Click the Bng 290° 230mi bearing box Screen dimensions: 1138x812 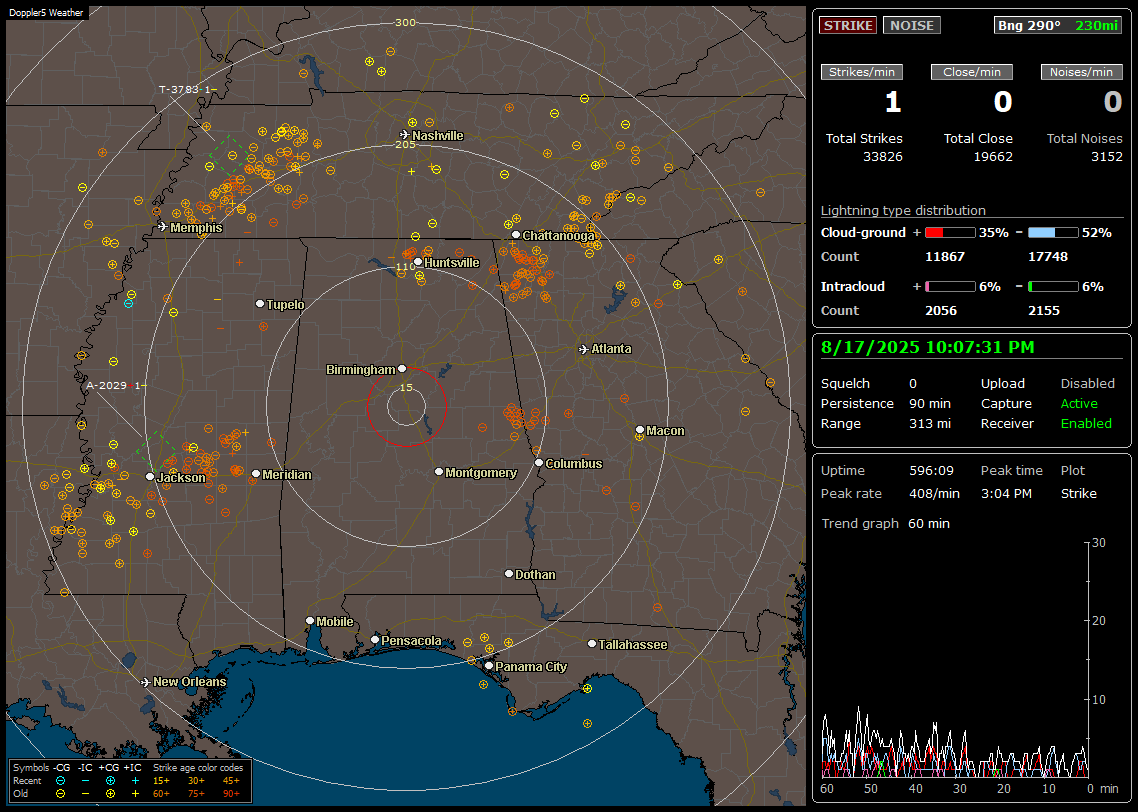[1058, 25]
